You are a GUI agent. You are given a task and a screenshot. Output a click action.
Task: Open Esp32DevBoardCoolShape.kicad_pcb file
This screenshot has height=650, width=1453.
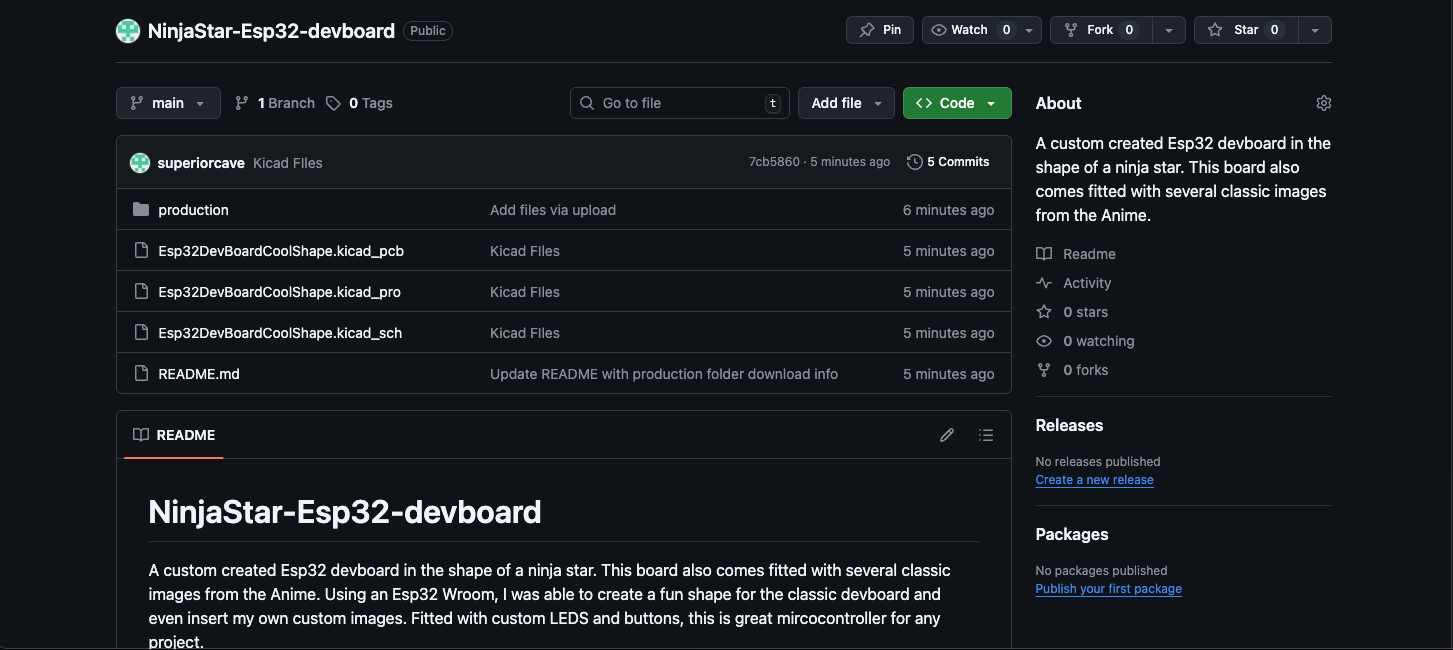pos(281,251)
